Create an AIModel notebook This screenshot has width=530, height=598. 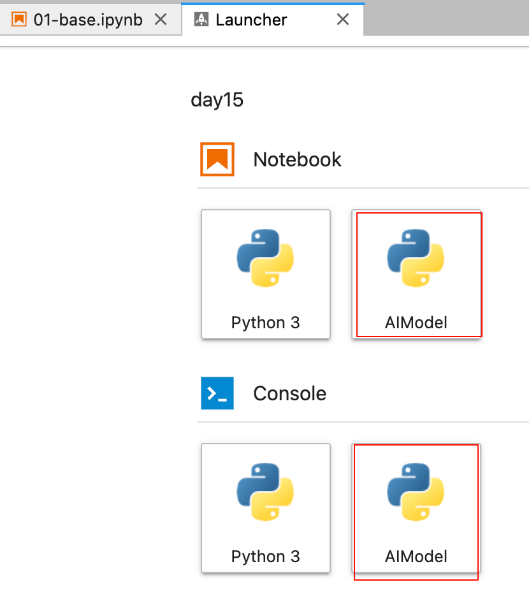click(x=416, y=274)
